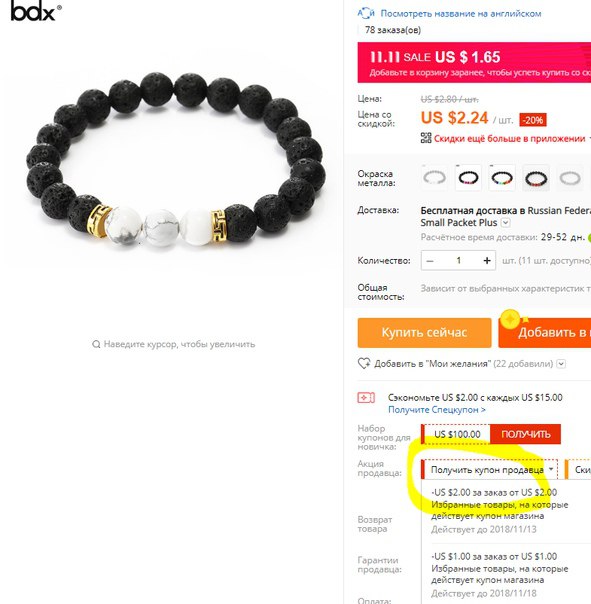Decrease quantity with the minus button
The width and height of the screenshot is (591, 604).
[430, 260]
